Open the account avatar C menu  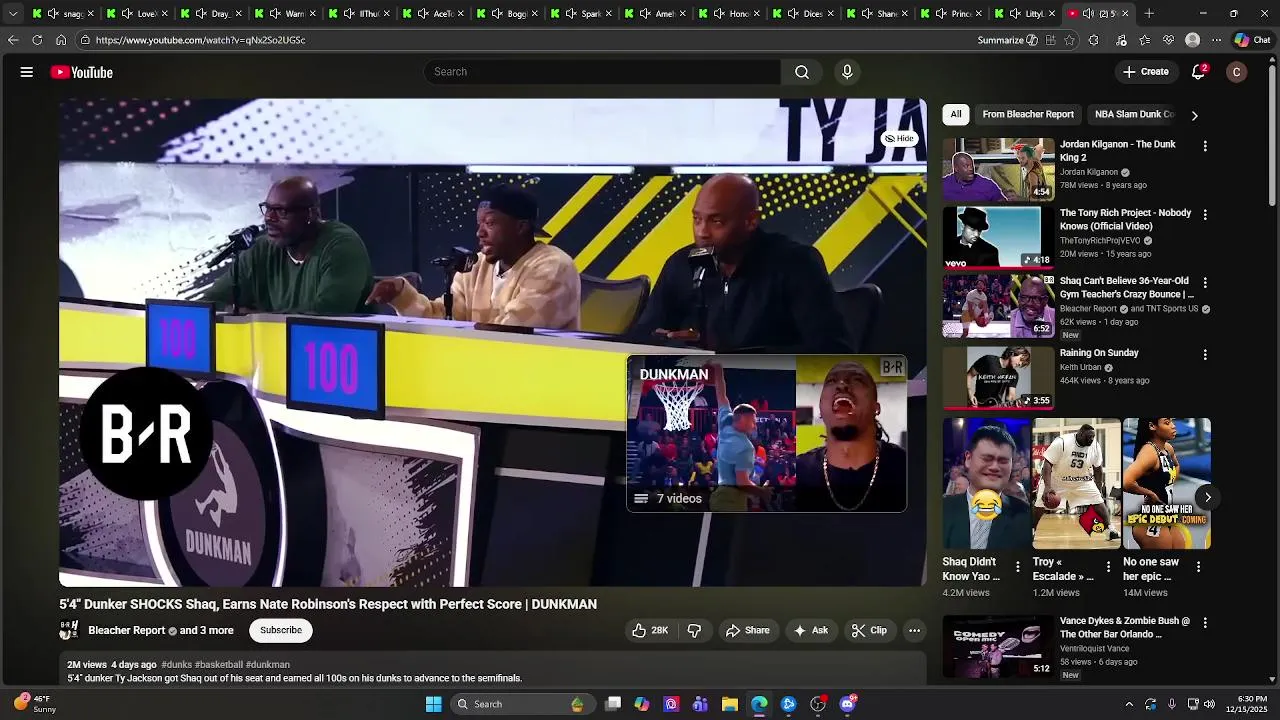(1237, 72)
